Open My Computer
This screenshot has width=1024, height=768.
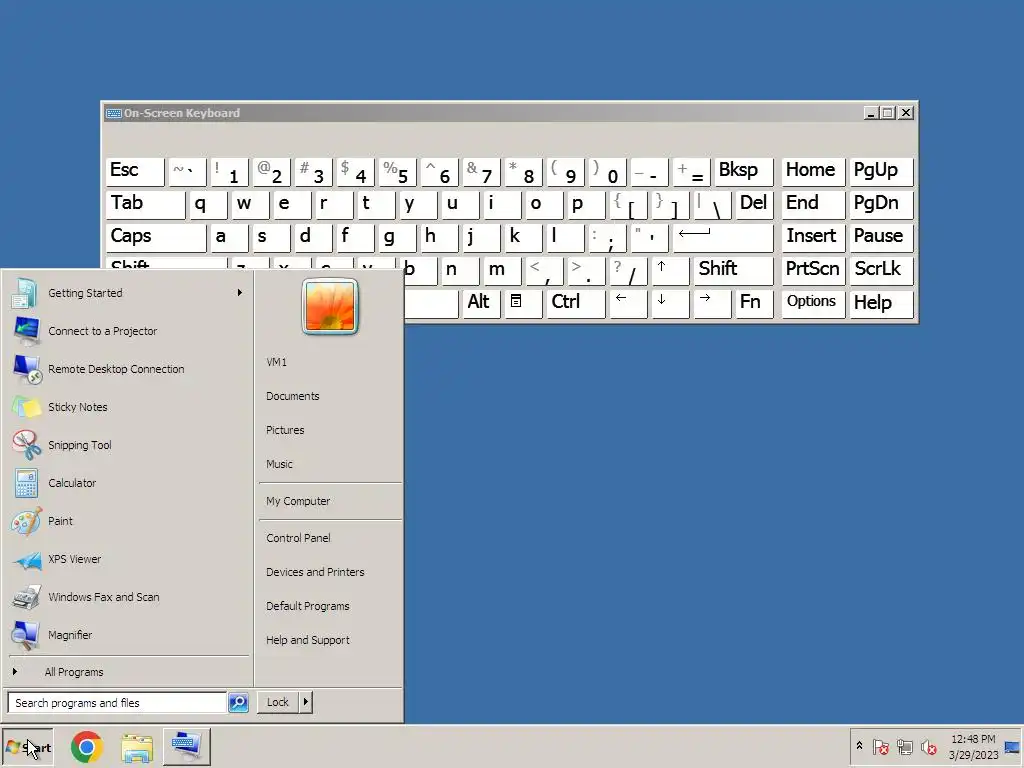click(330, 501)
